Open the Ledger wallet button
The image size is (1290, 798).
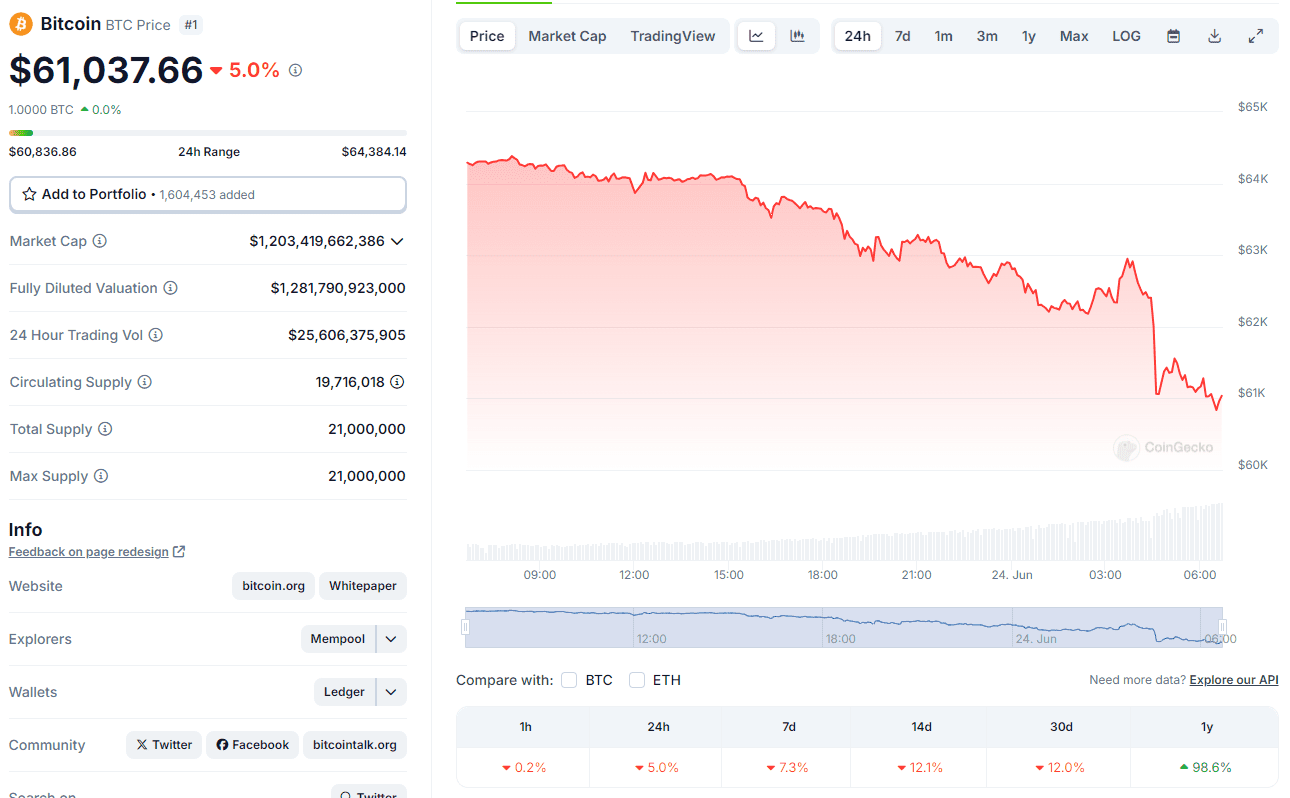coord(344,692)
